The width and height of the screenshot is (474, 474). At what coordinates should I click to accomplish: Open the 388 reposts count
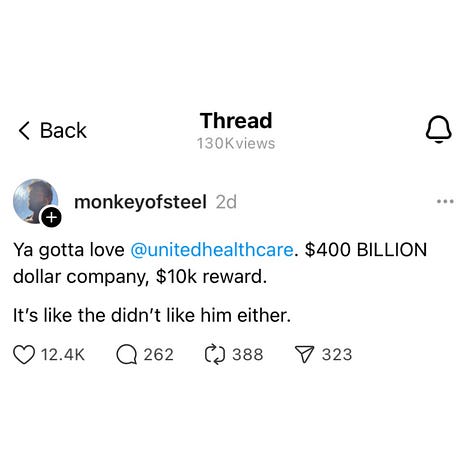tap(248, 354)
